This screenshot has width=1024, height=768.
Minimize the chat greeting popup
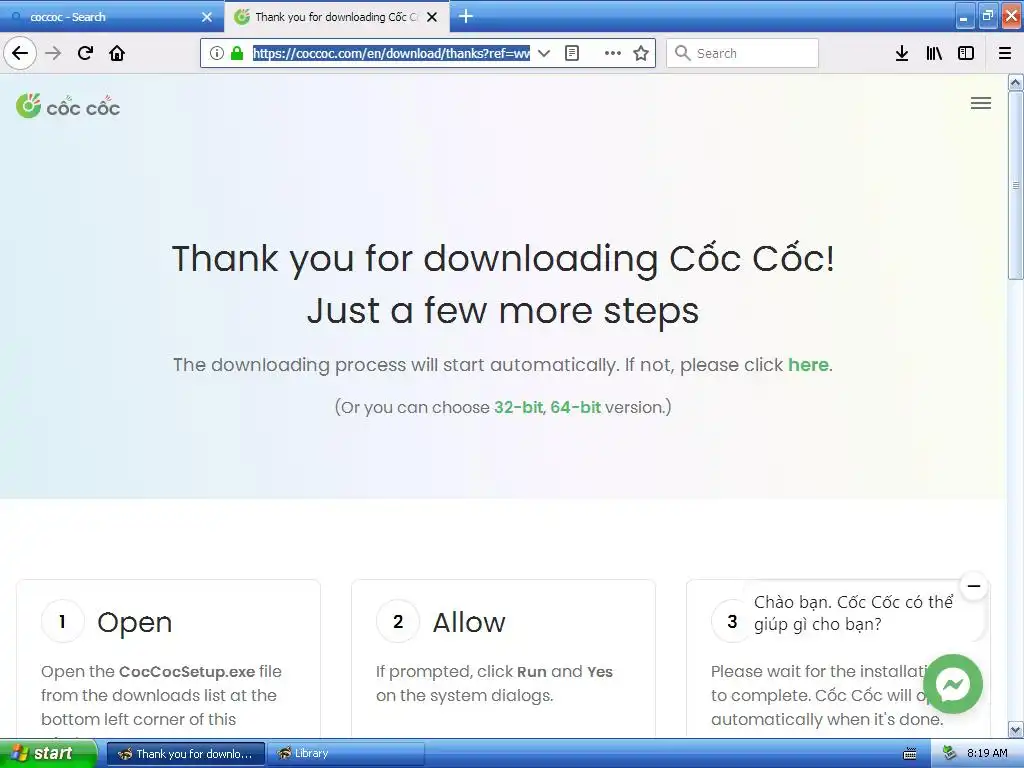[x=974, y=586]
